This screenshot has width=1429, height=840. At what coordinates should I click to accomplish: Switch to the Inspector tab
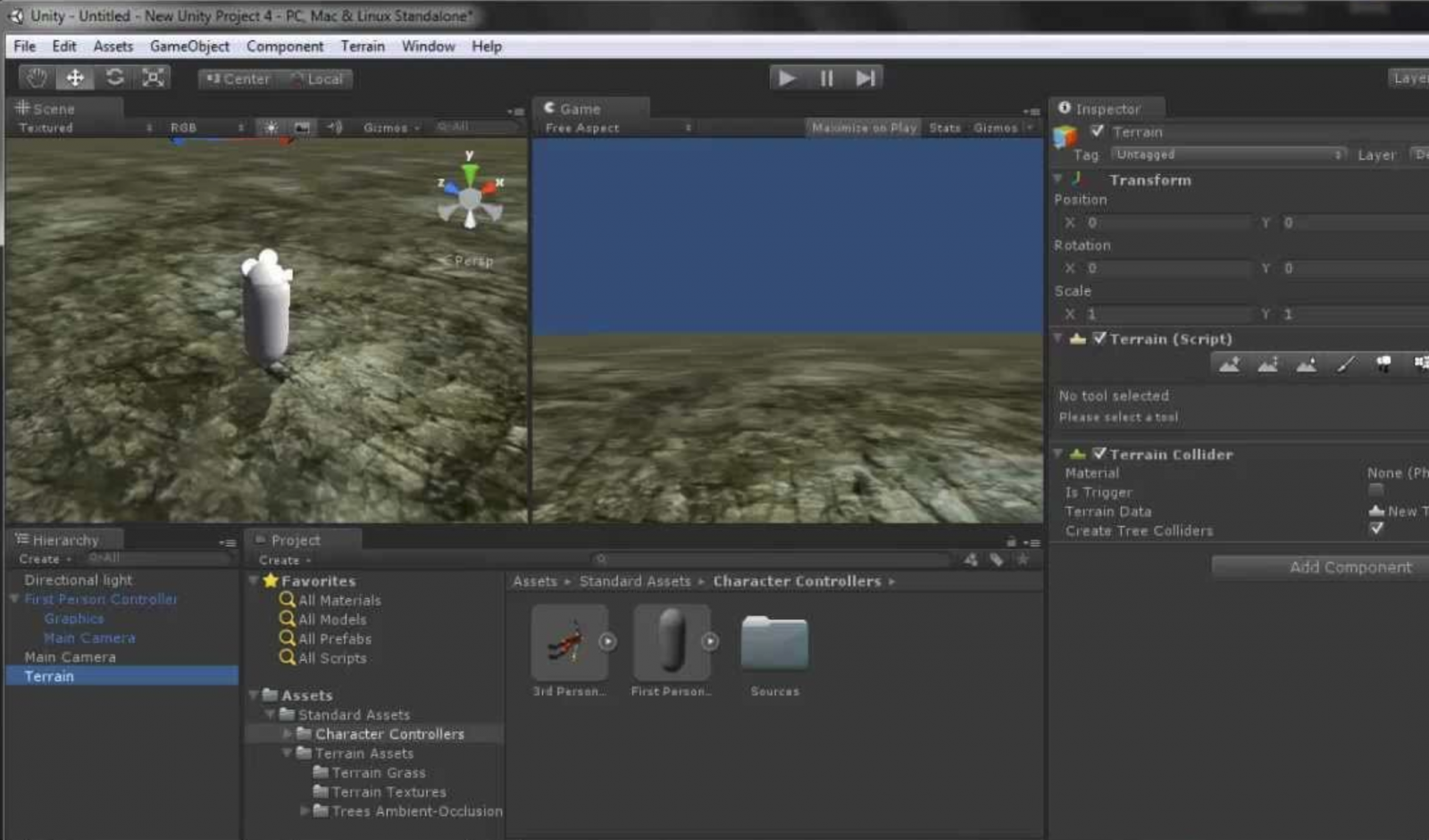[1107, 108]
